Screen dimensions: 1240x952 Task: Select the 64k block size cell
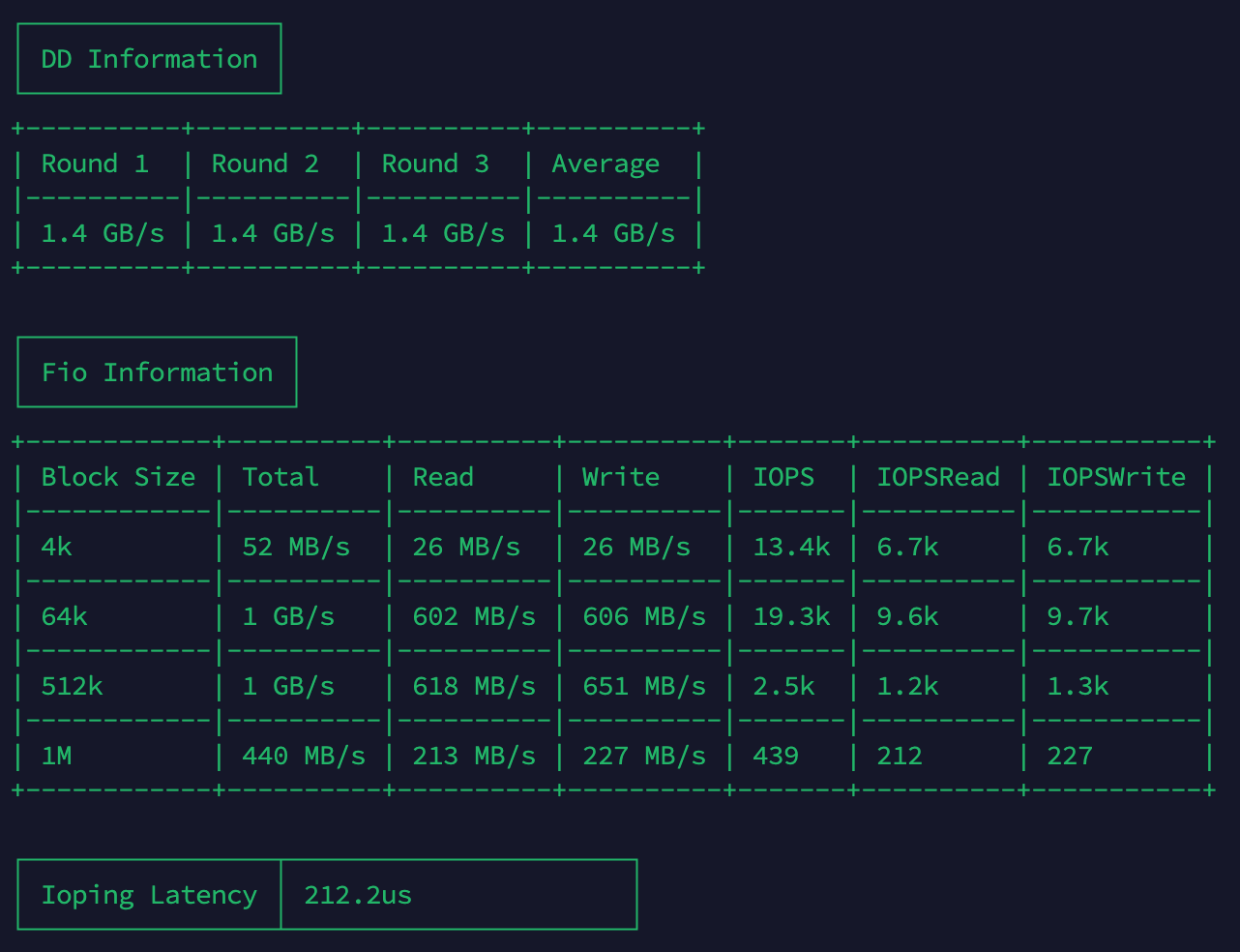tap(65, 616)
